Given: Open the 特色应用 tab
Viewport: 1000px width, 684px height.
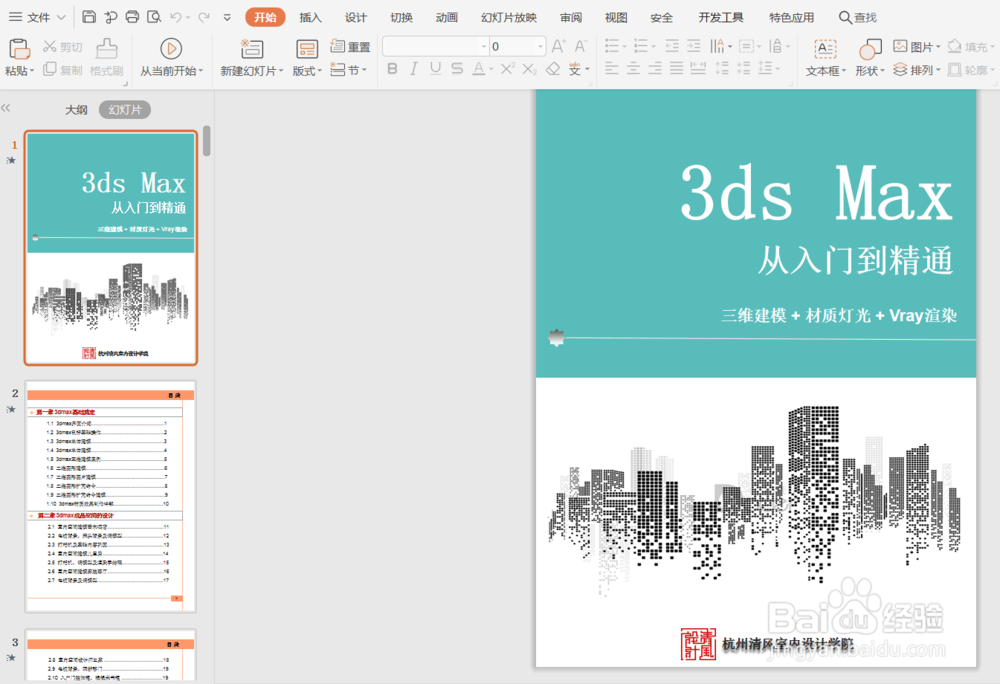Looking at the screenshot, I should [791, 17].
